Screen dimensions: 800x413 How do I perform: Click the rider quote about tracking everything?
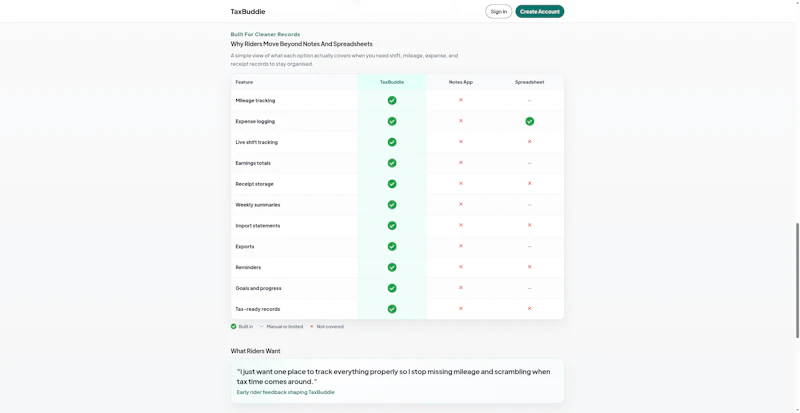(393, 377)
